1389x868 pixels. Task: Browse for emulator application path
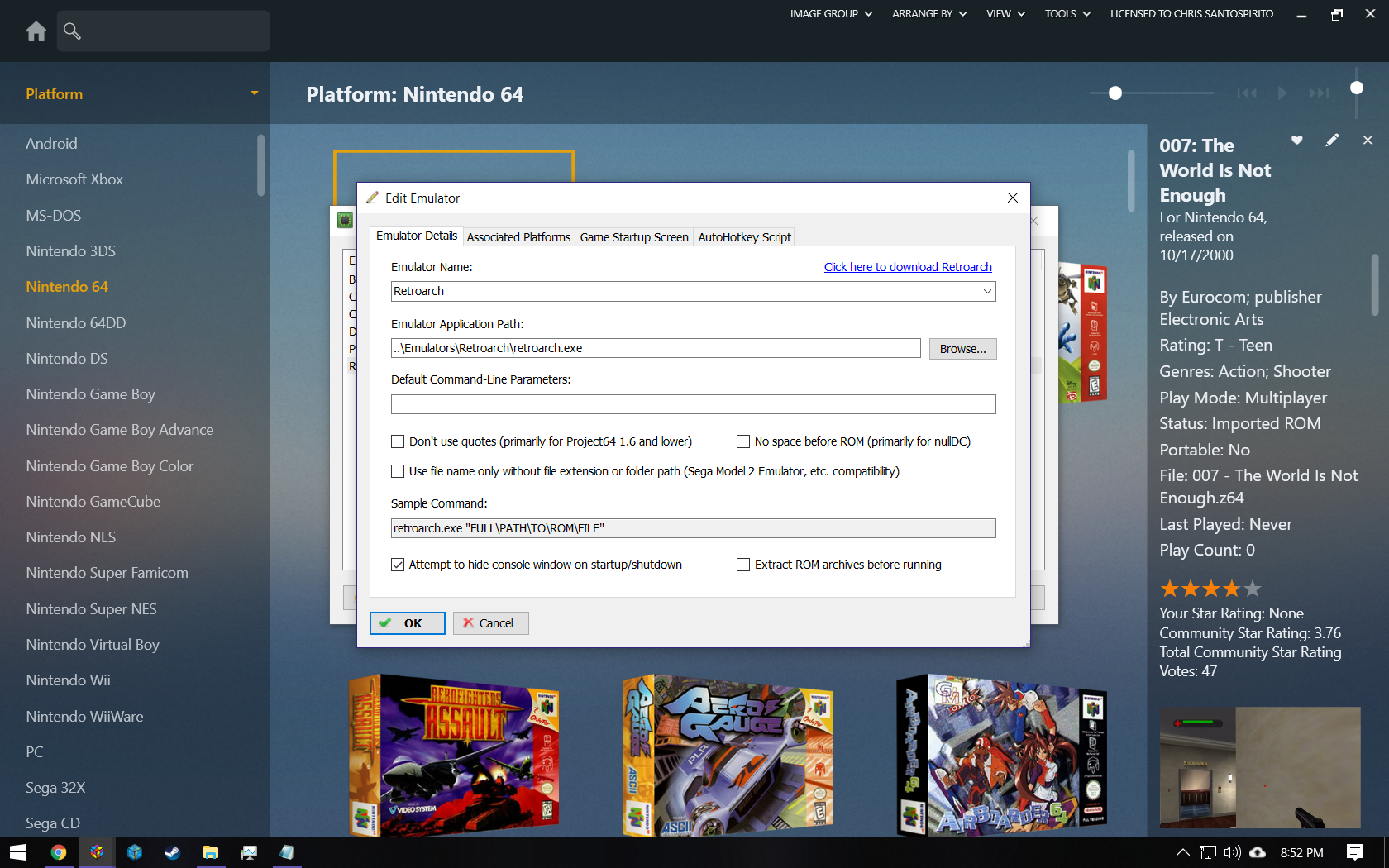pos(962,349)
